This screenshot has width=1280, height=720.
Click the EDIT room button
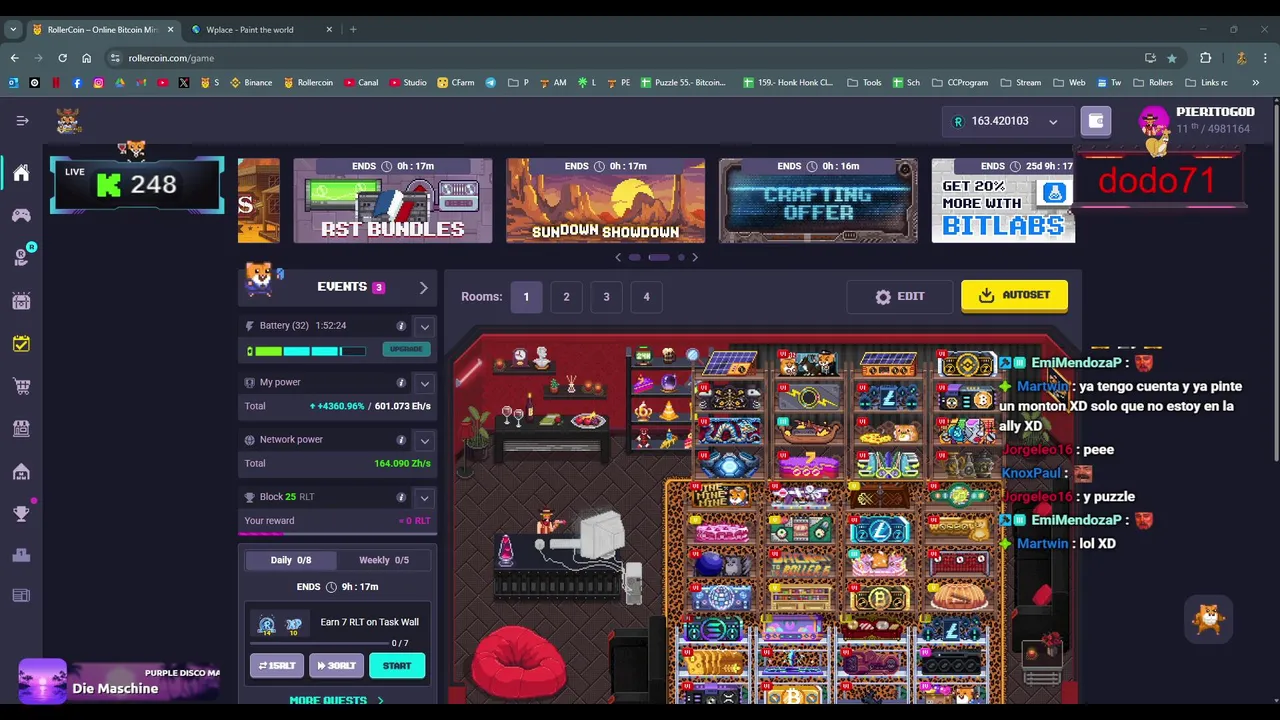click(900, 297)
